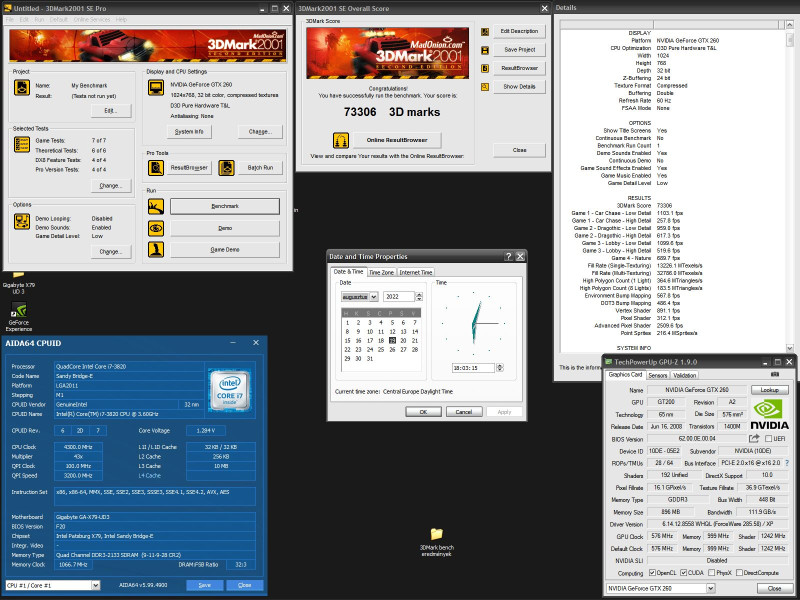Screen dimensions: 800x600
Task: Click the Close button in Overall Score window
Action: click(519, 150)
